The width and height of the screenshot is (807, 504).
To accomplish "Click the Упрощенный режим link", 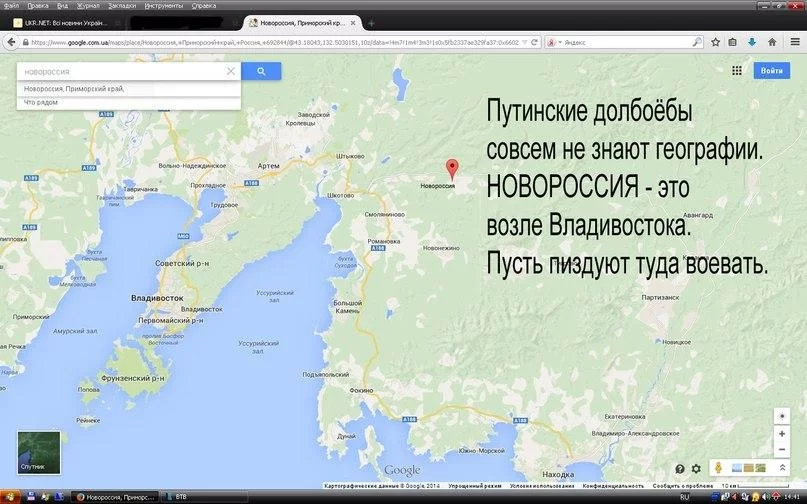I will [475, 485].
